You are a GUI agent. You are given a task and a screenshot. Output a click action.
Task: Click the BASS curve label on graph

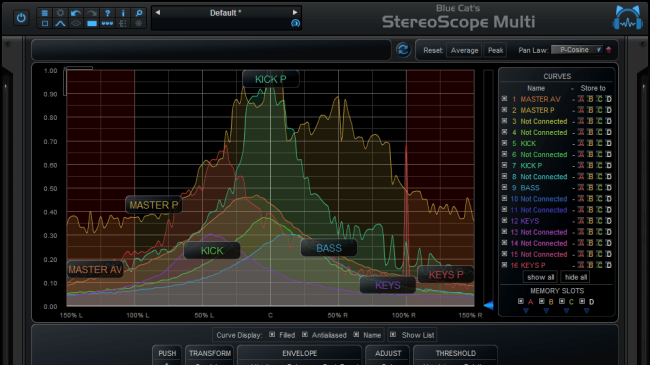329,248
